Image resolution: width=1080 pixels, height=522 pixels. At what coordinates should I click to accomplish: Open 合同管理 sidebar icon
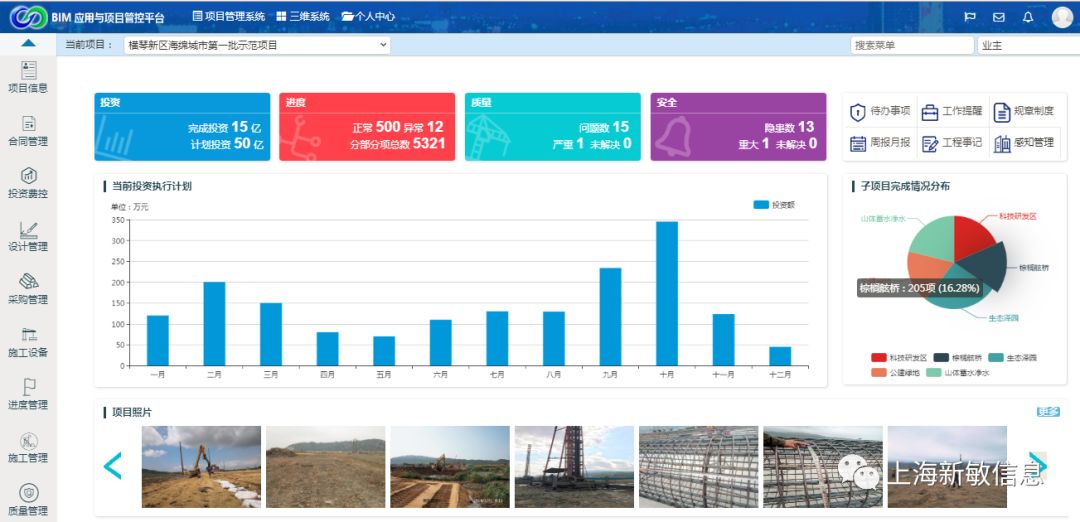coord(28,130)
